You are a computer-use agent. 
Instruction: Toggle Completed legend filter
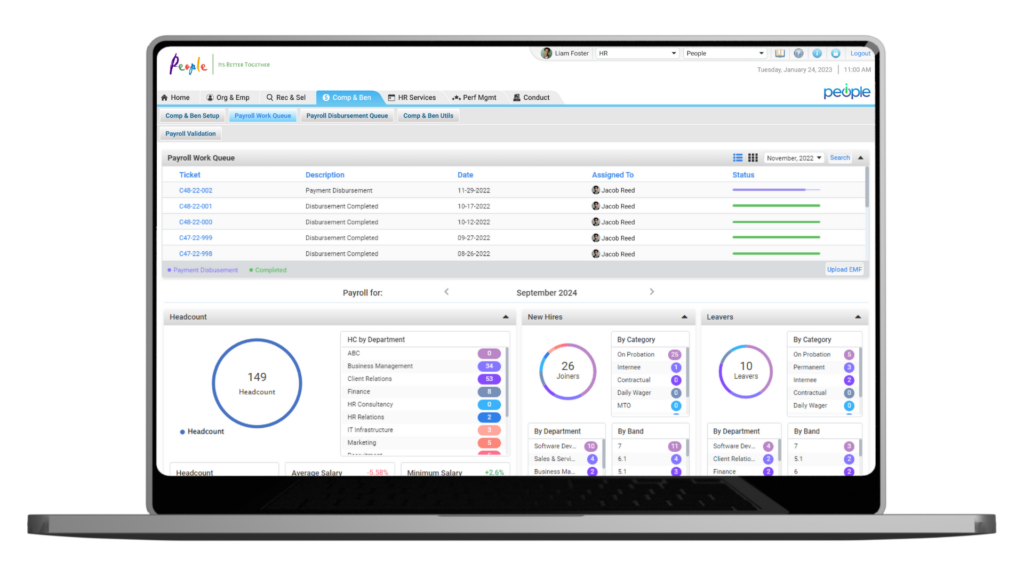click(x=268, y=270)
